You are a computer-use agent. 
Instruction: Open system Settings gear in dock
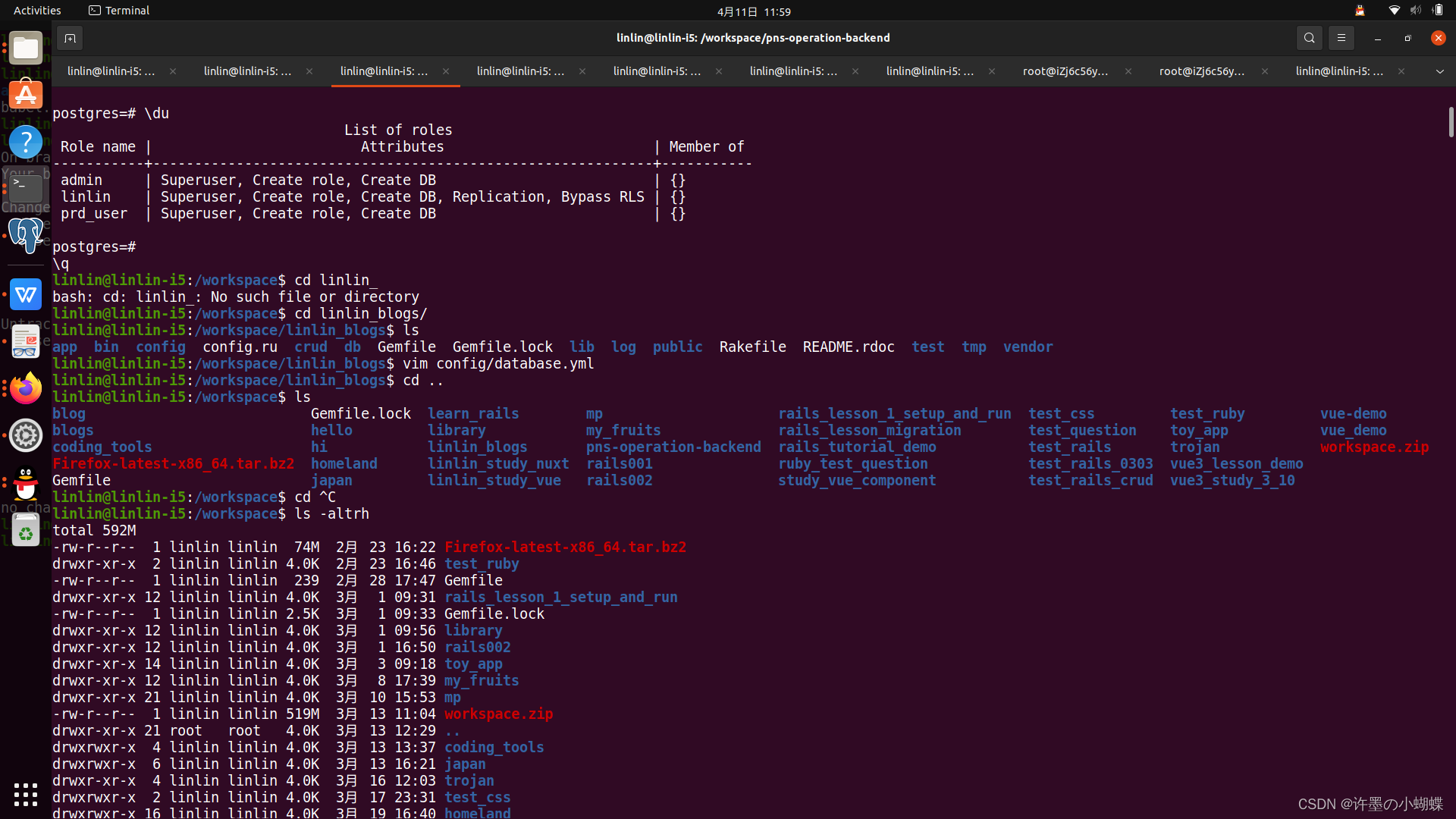tap(26, 436)
